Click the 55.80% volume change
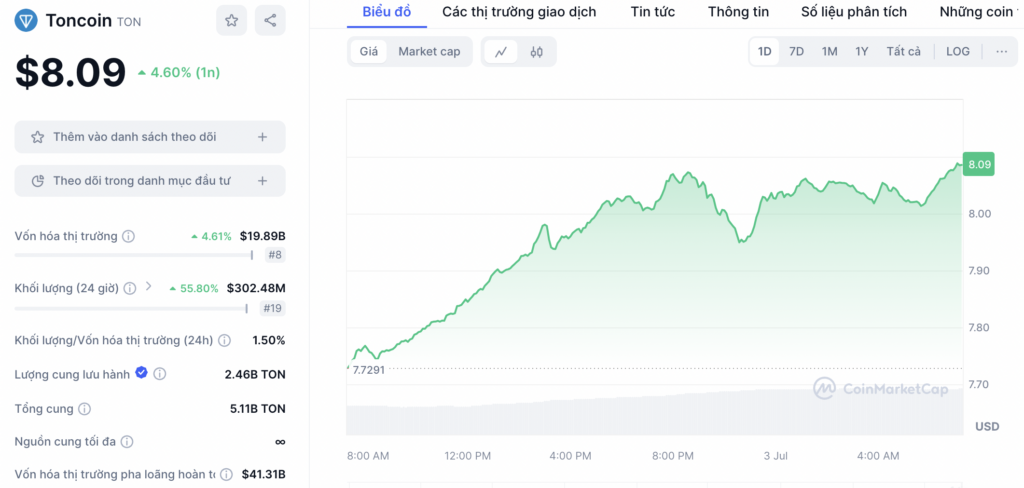This screenshot has width=1024, height=488. coord(194,288)
